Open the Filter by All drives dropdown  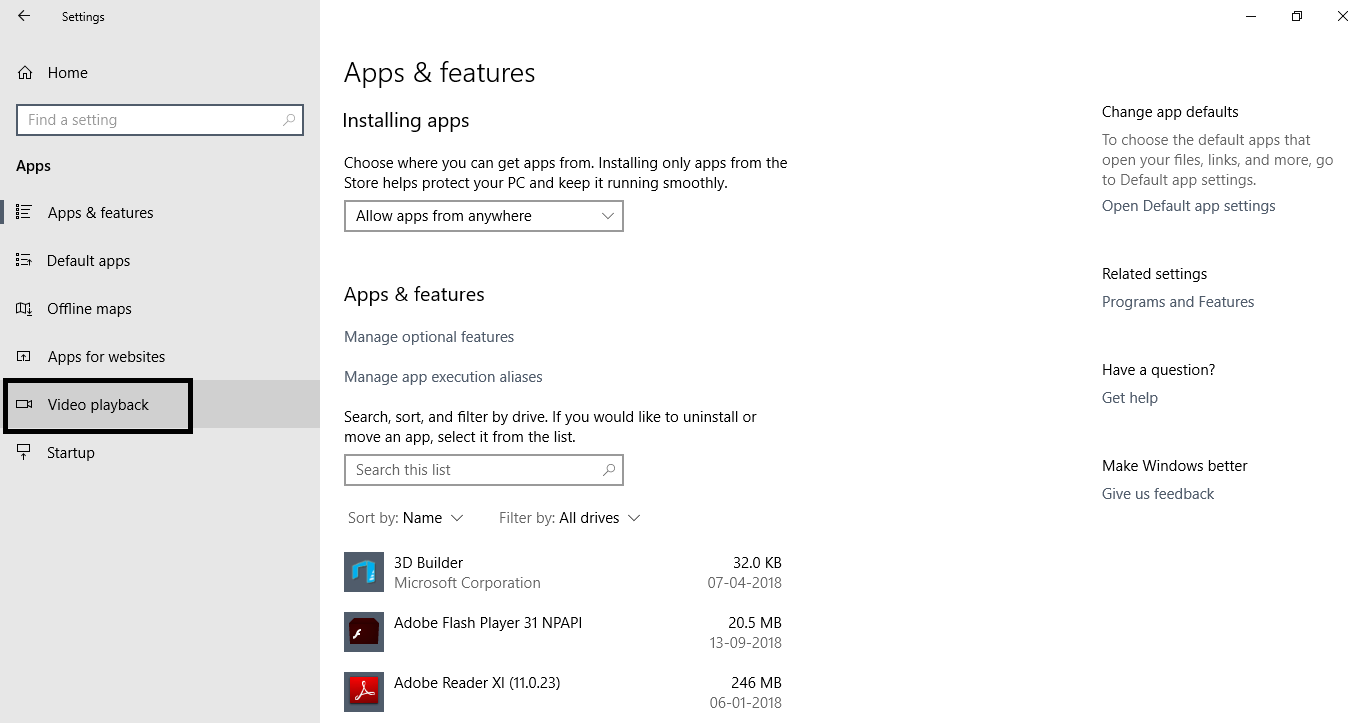tap(570, 518)
